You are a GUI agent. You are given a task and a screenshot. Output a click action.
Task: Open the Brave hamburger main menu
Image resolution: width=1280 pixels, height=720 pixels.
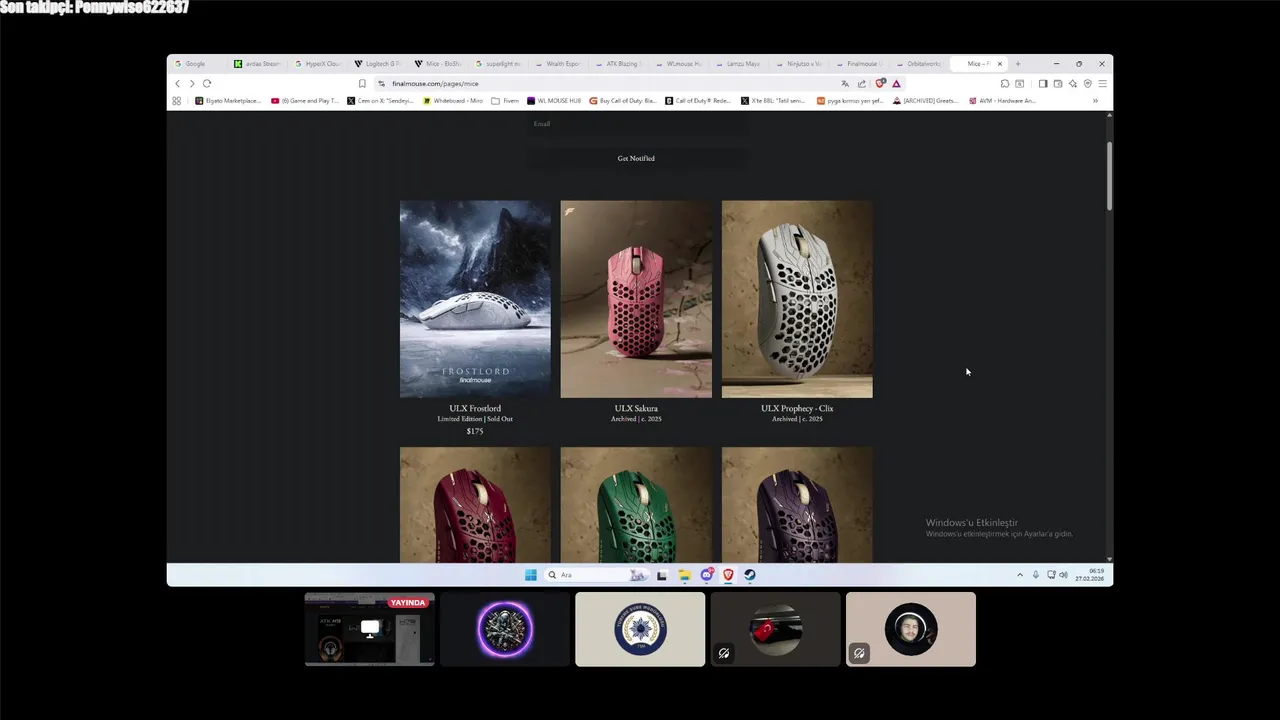pyautogui.click(x=1102, y=84)
